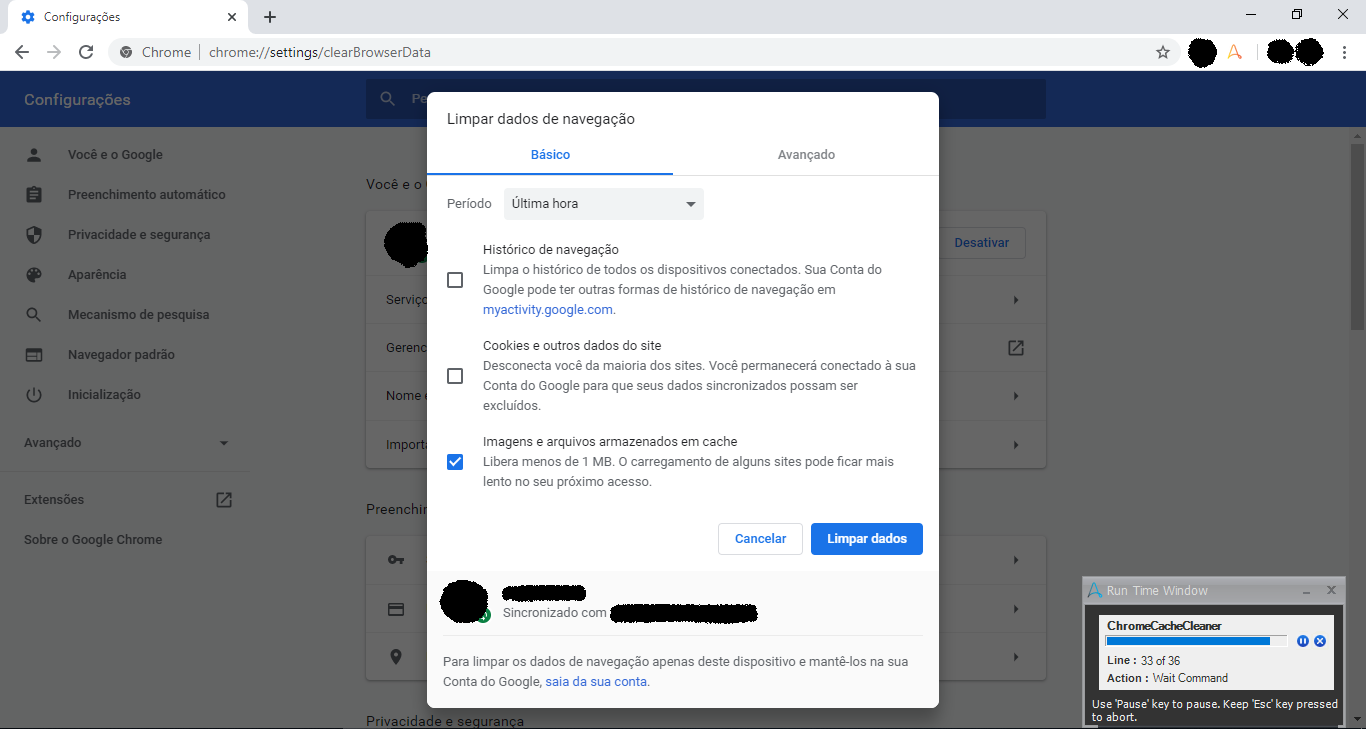Image resolution: width=1366 pixels, height=729 pixels.
Task: Click the ChromeCacheCleaner bot name
Action: tap(1164, 626)
